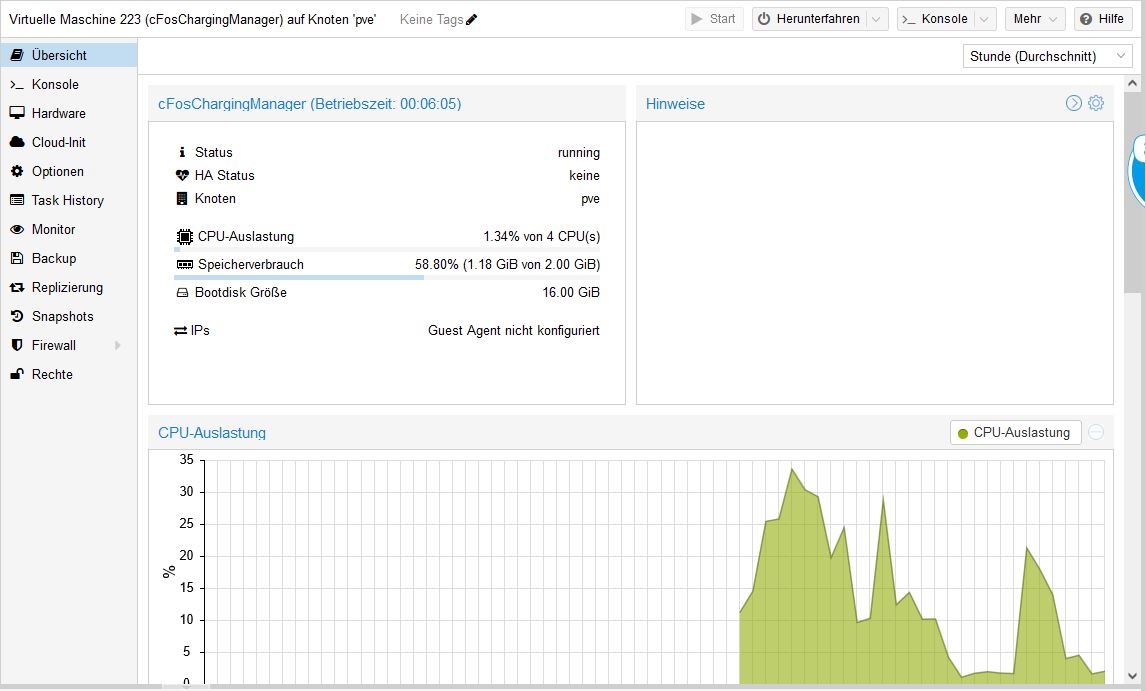Click inside the empty Hinweise notes area
Image resolution: width=1146 pixels, height=691 pixels.
(x=875, y=263)
